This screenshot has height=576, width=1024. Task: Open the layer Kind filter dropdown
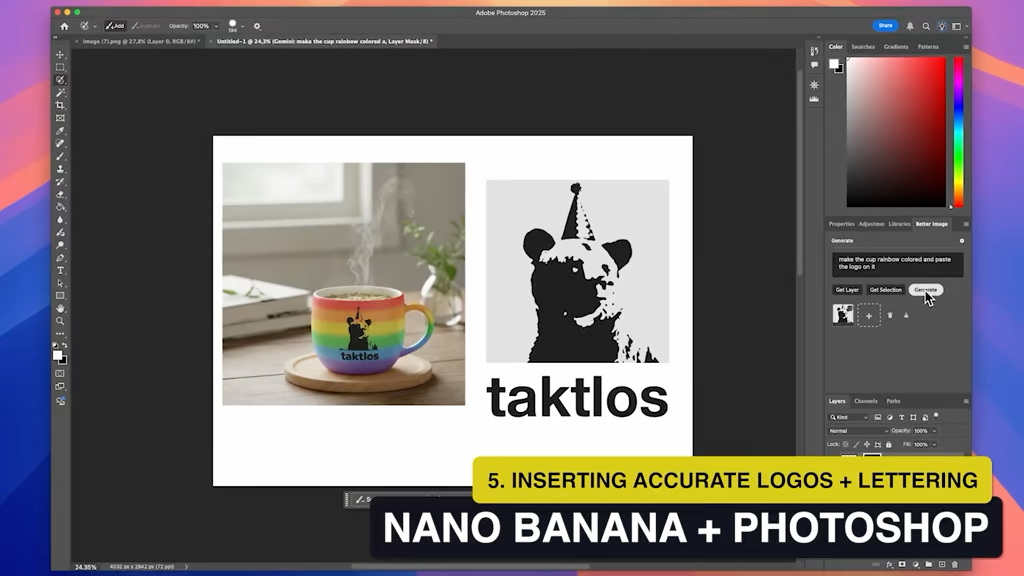(x=849, y=417)
